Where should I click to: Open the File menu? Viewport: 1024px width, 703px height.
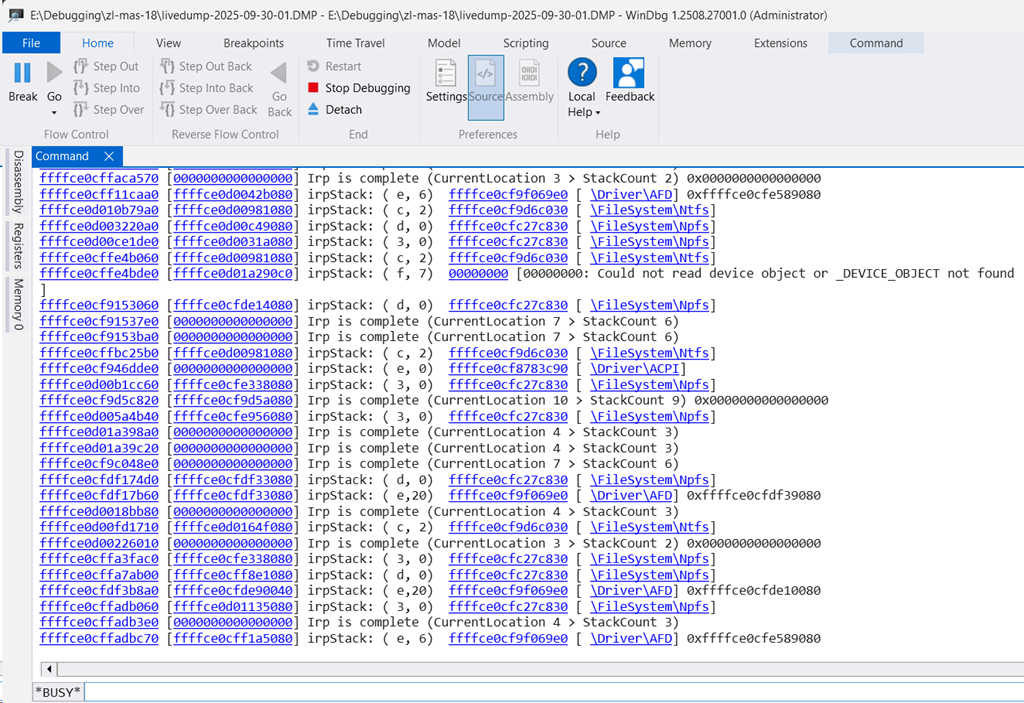(x=31, y=43)
